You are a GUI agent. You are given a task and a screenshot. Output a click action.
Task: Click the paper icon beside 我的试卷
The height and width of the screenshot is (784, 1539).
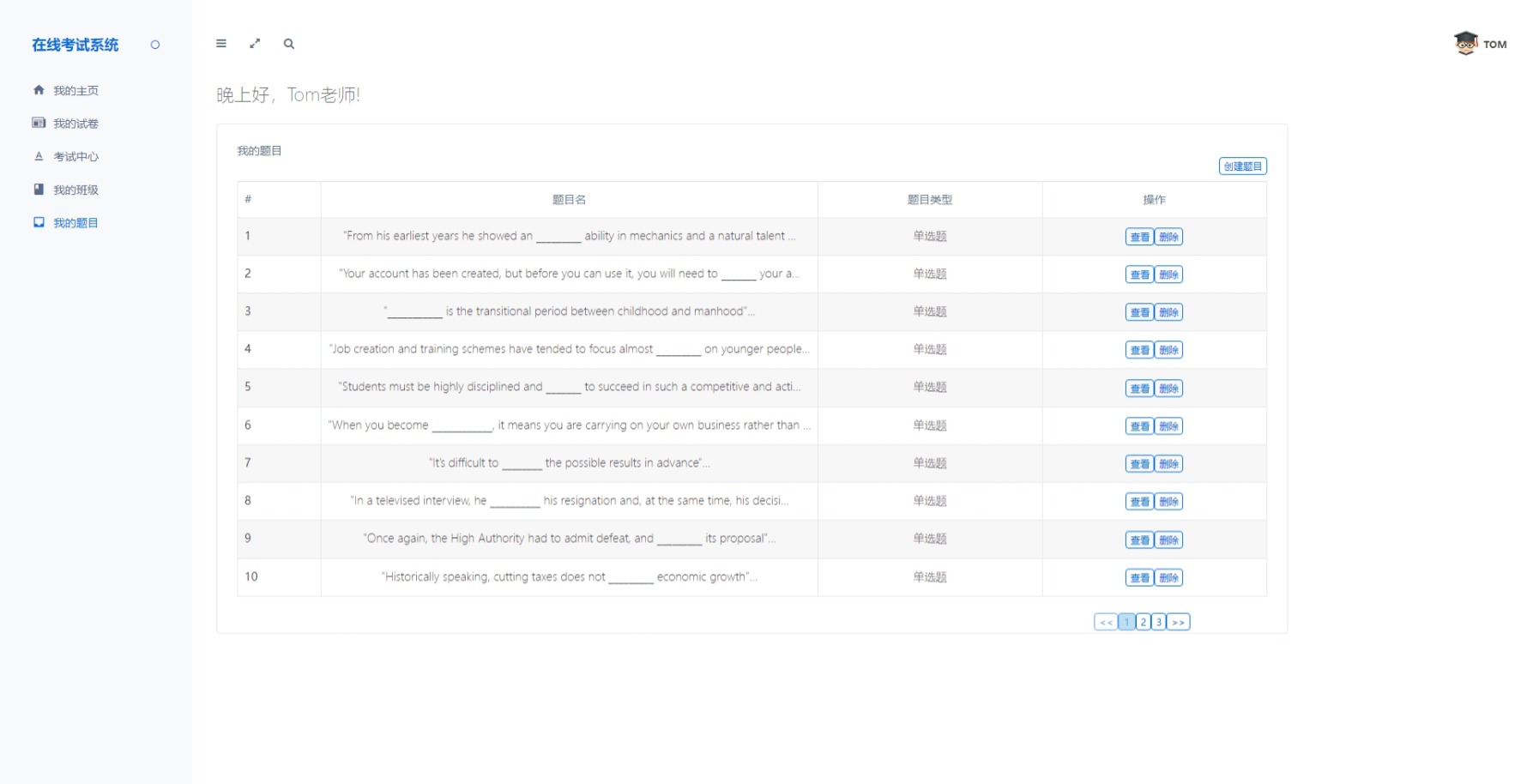tap(39, 123)
